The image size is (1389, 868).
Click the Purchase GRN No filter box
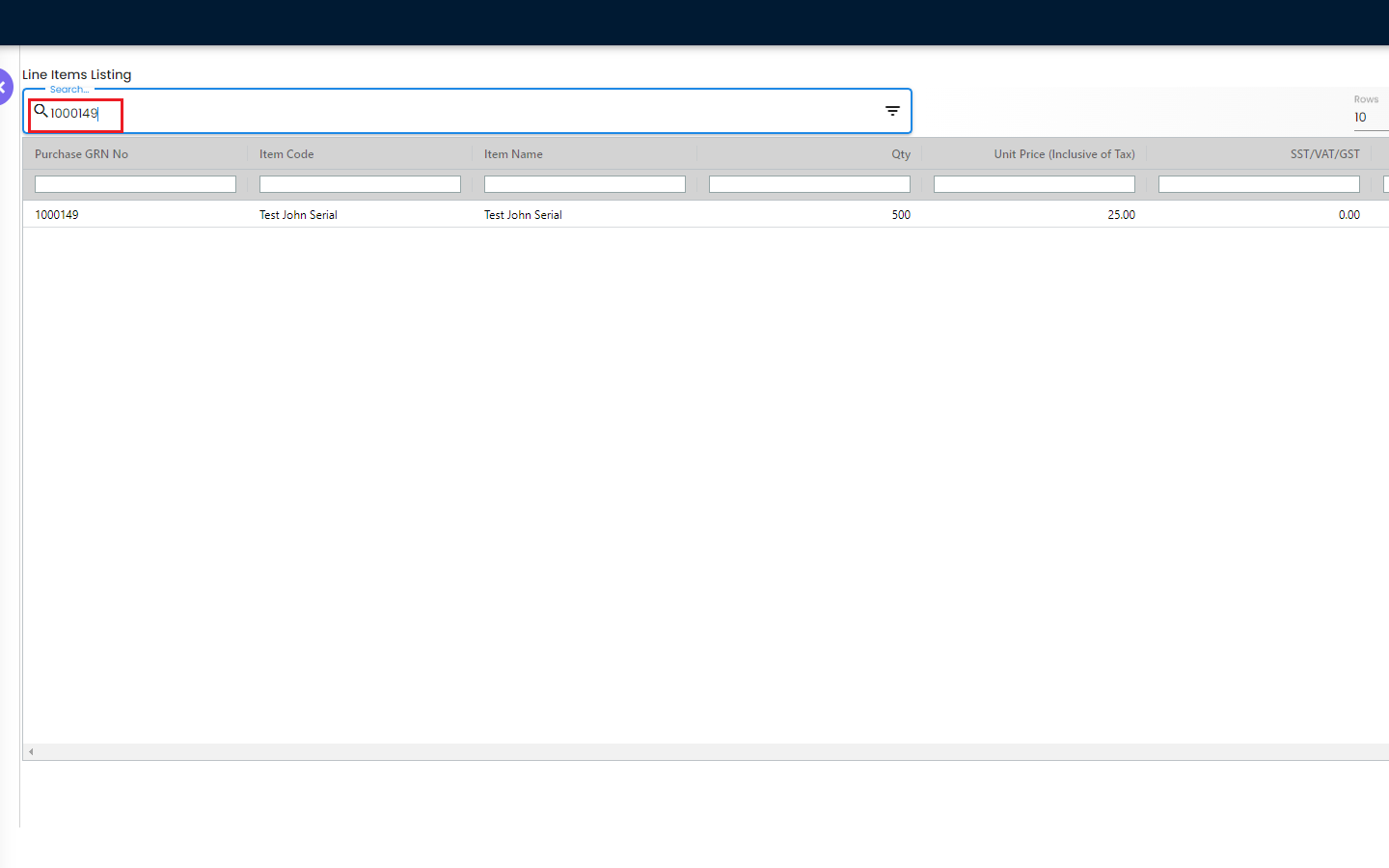135,184
